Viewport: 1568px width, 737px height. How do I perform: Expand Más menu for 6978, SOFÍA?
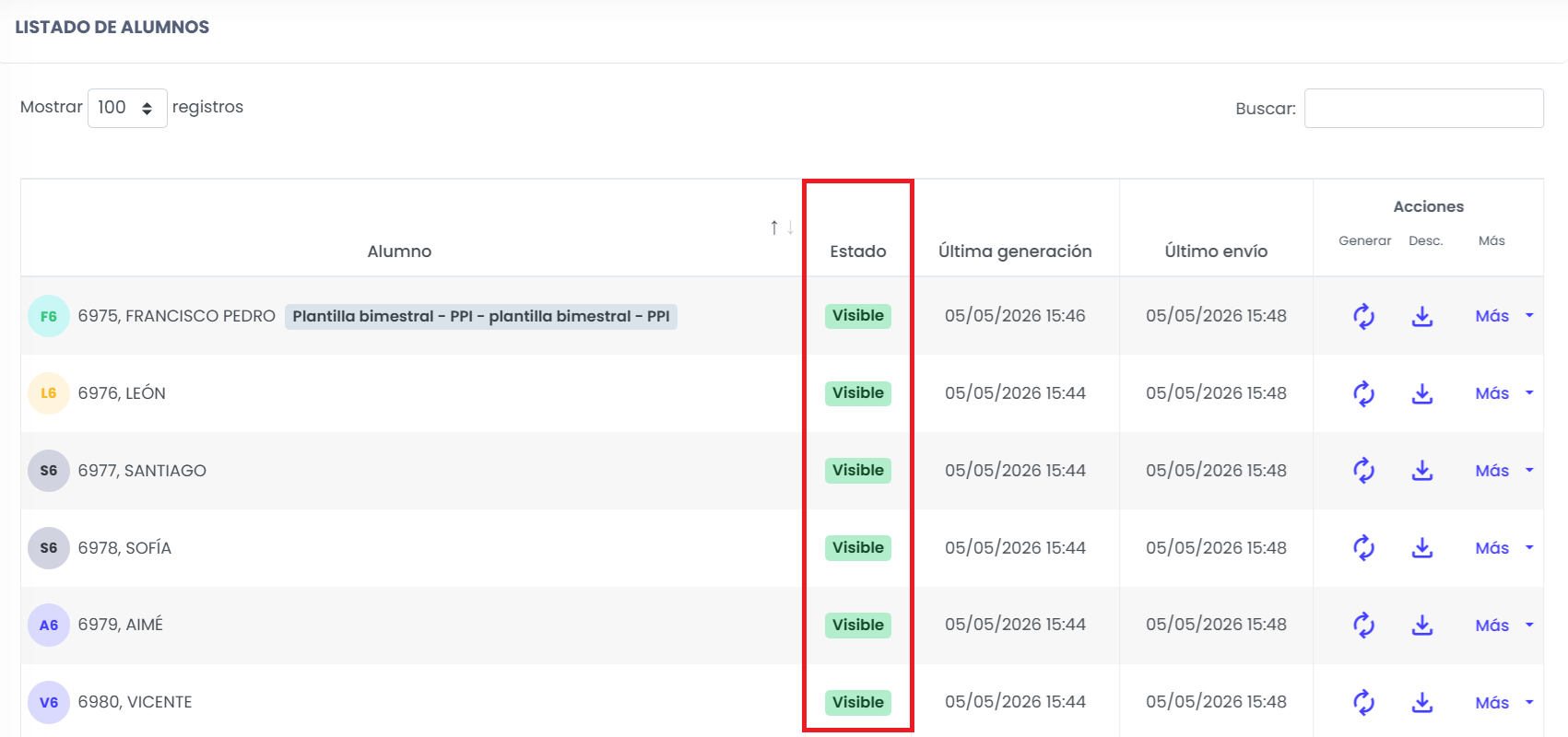click(x=1504, y=548)
